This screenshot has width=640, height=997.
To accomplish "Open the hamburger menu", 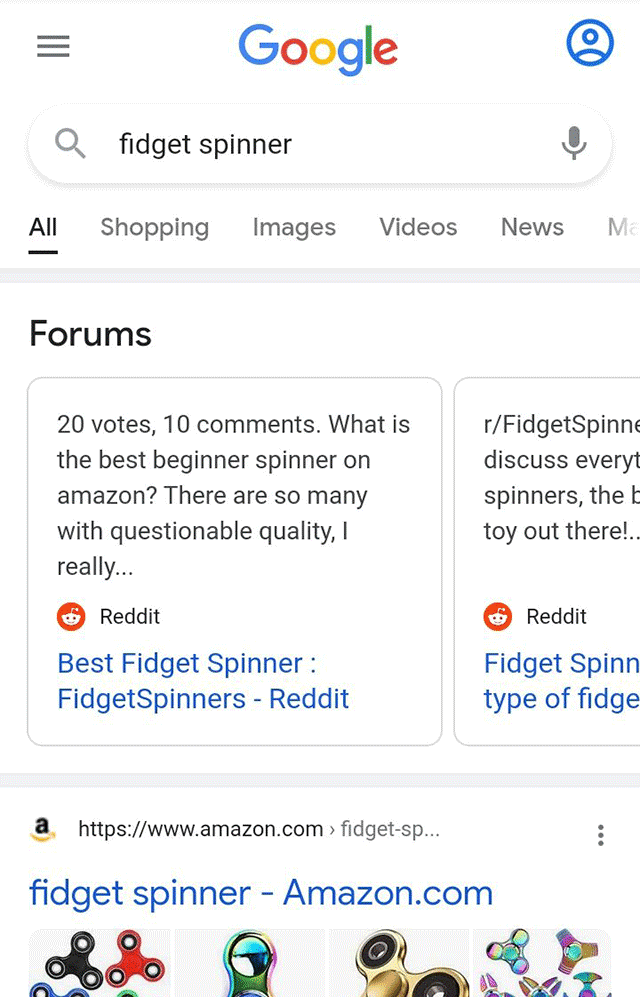I will (53, 46).
